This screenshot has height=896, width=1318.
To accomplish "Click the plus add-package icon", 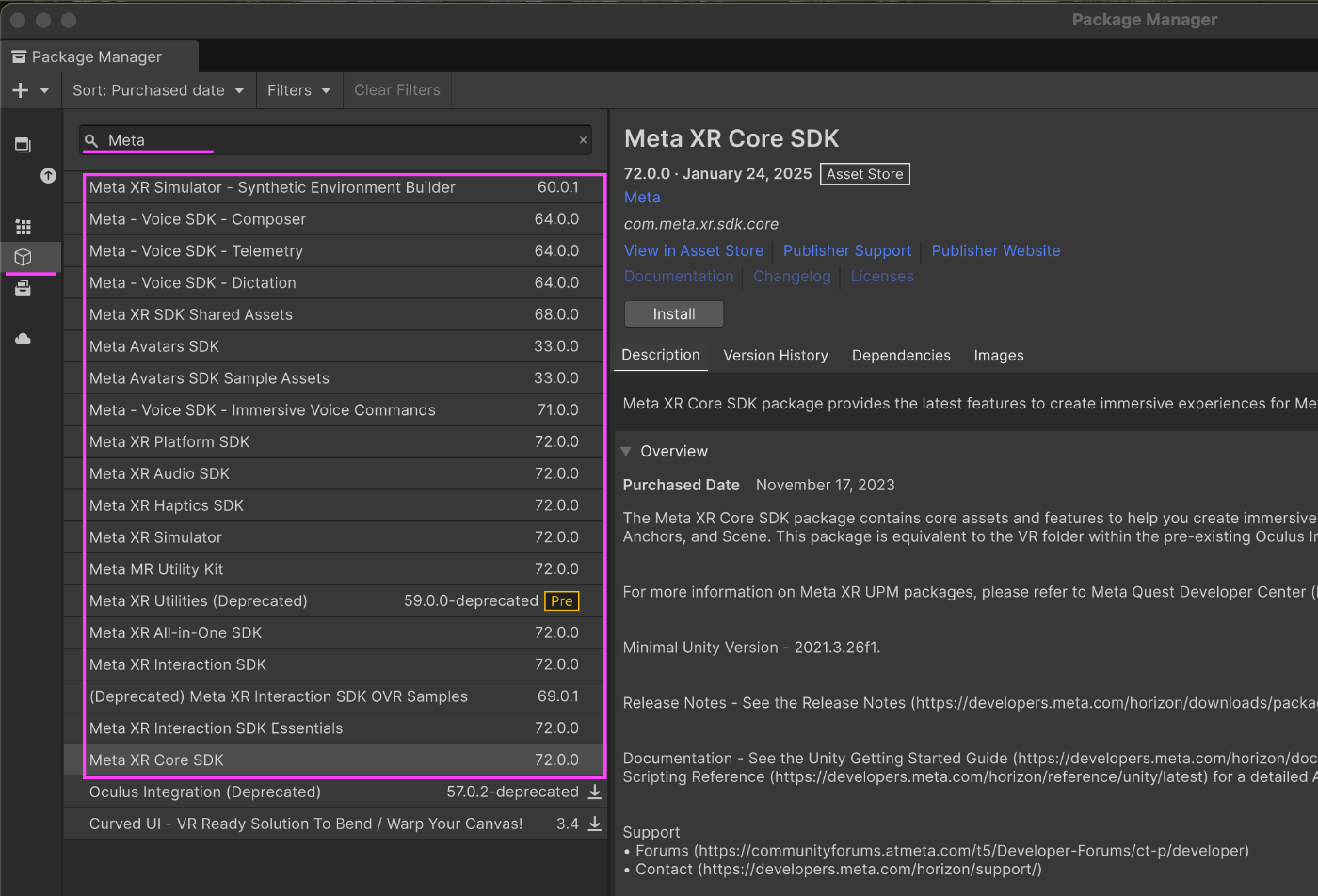I will coord(21,90).
